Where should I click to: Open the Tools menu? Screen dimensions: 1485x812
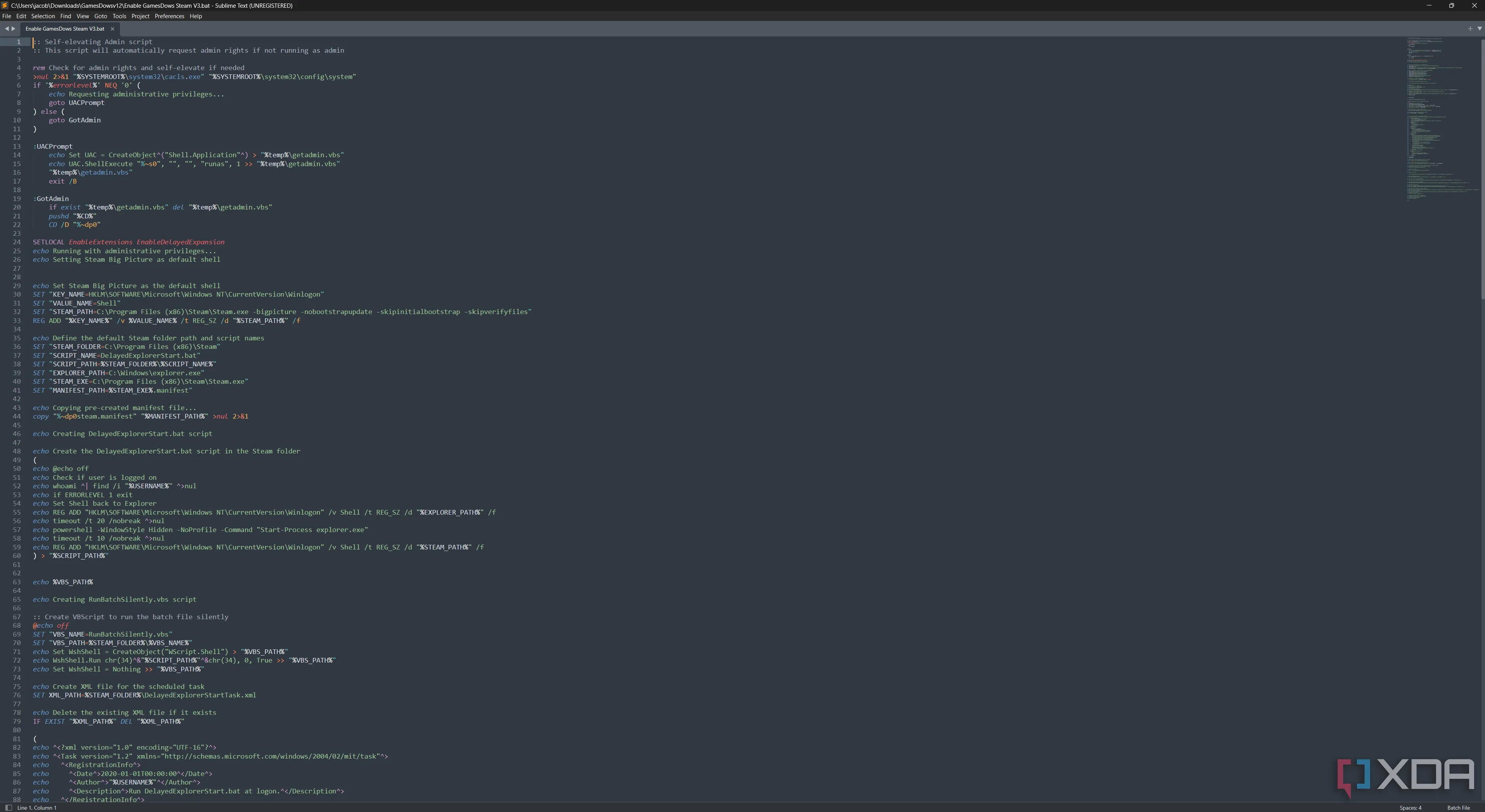click(x=119, y=16)
